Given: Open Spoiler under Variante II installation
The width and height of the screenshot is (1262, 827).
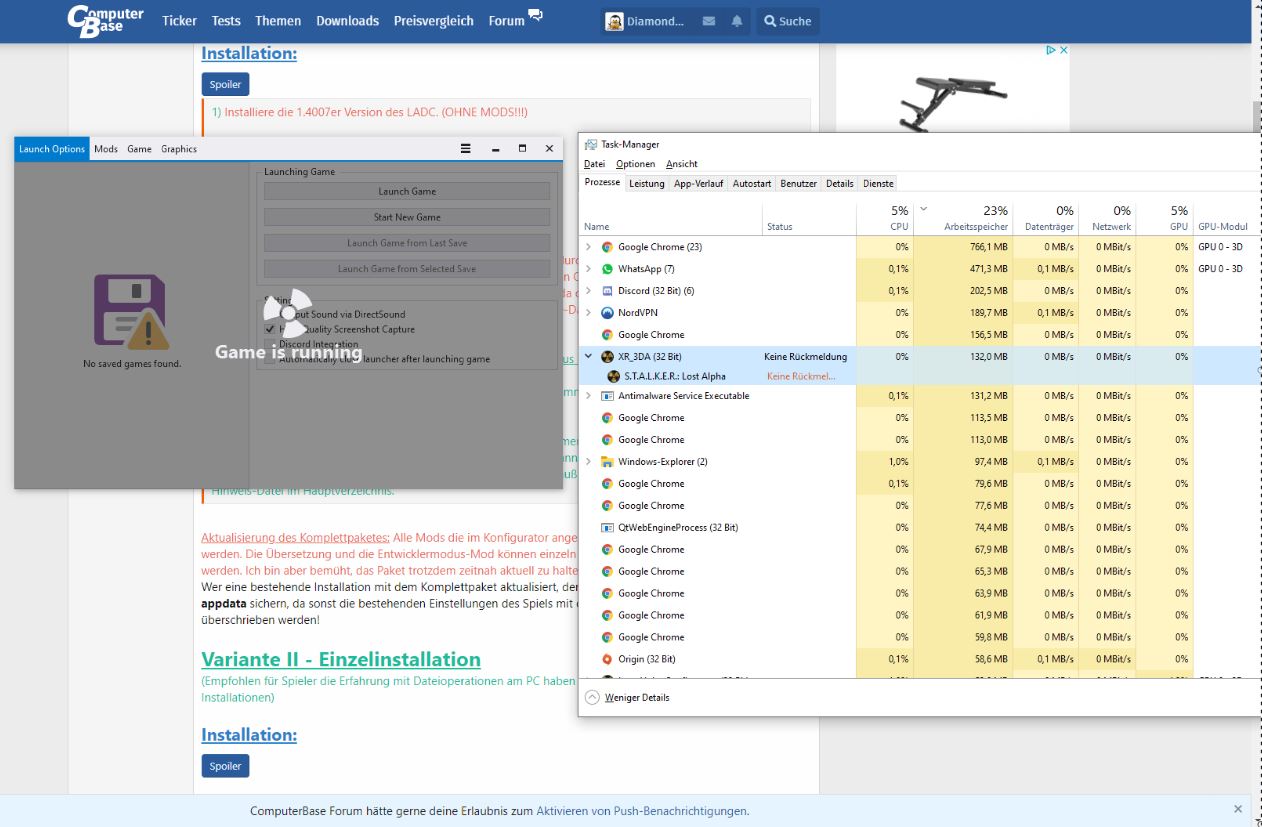Looking at the screenshot, I should click(225, 766).
